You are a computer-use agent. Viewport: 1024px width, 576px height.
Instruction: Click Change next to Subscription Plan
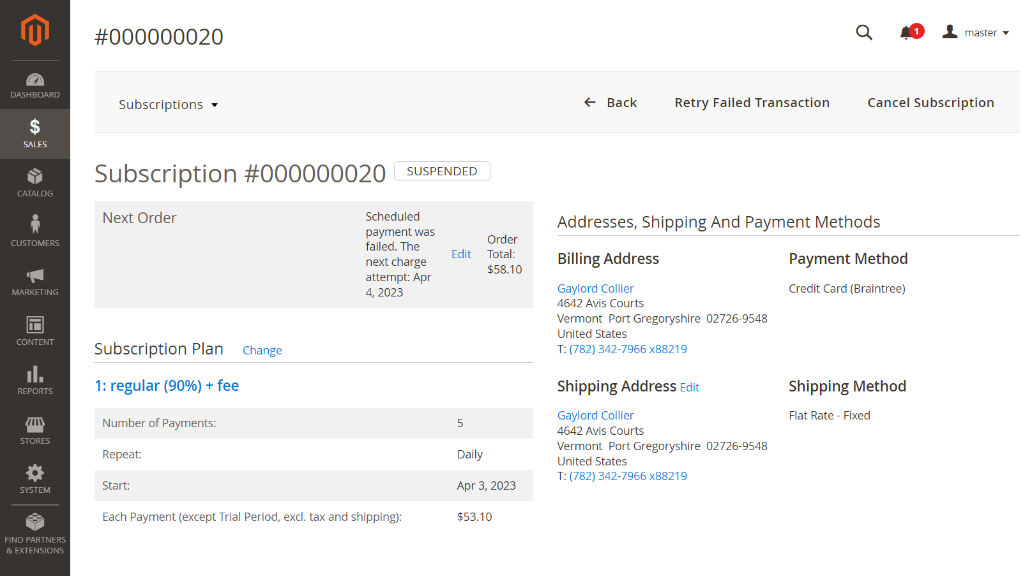coord(262,350)
